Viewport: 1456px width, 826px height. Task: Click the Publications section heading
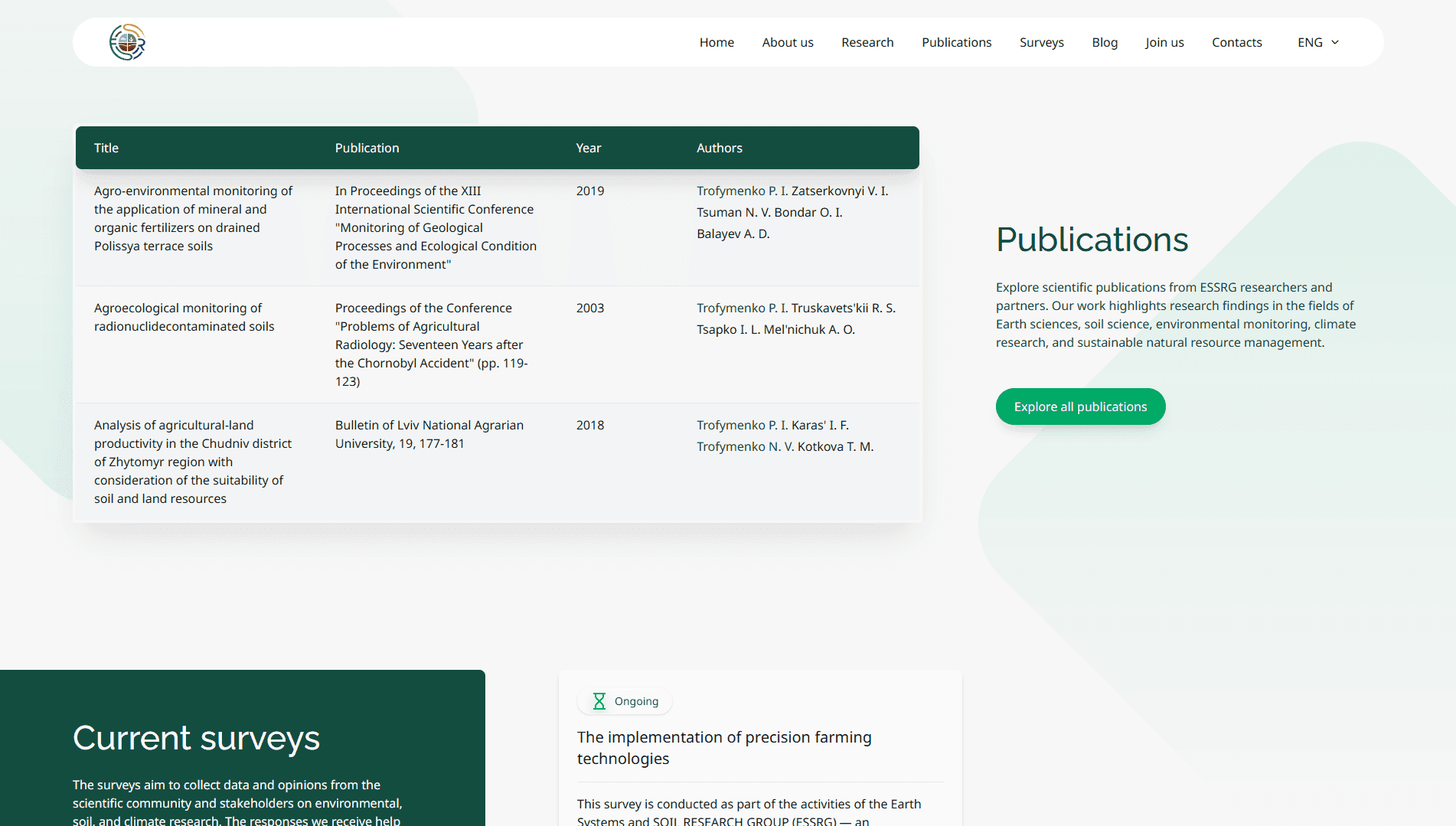click(1092, 240)
